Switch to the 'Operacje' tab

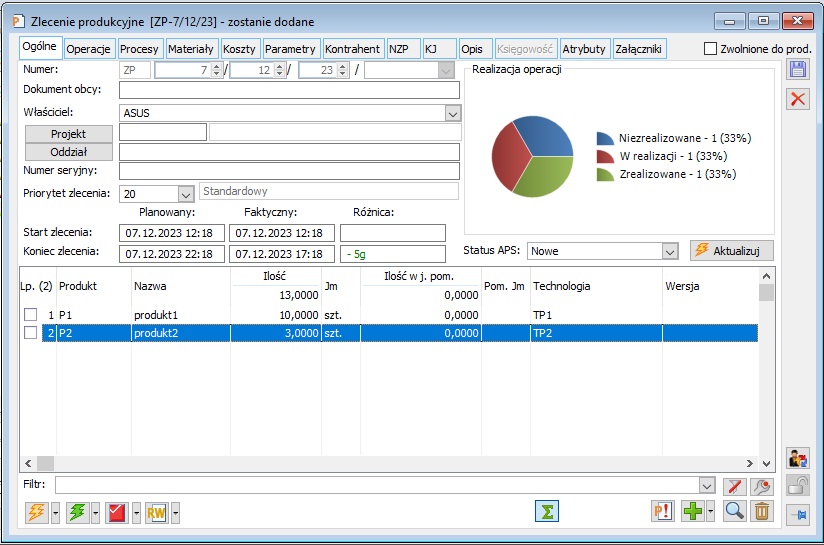point(88,49)
